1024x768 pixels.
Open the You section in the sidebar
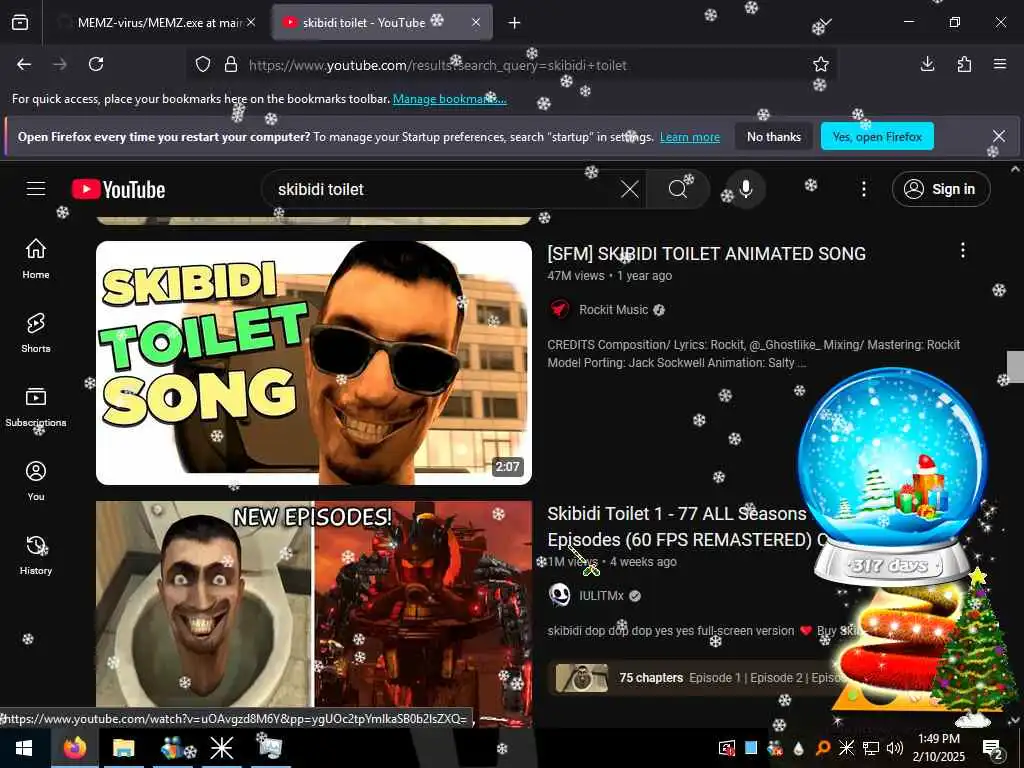pos(36,481)
